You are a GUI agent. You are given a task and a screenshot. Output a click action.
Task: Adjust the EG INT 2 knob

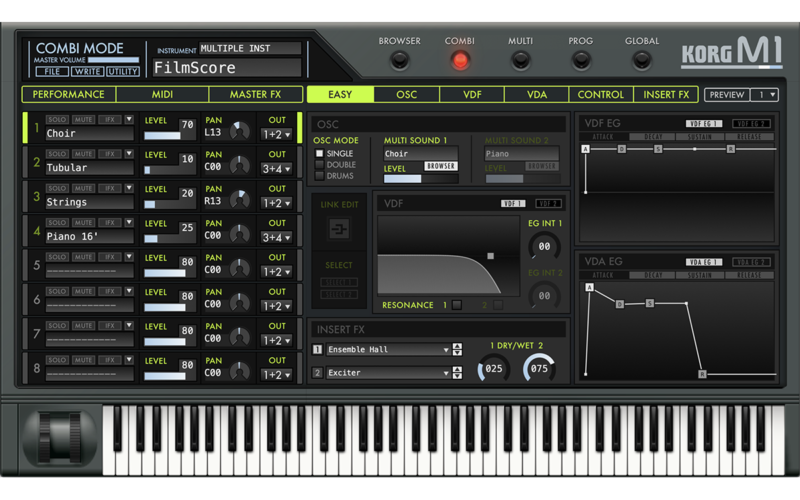coord(544,296)
